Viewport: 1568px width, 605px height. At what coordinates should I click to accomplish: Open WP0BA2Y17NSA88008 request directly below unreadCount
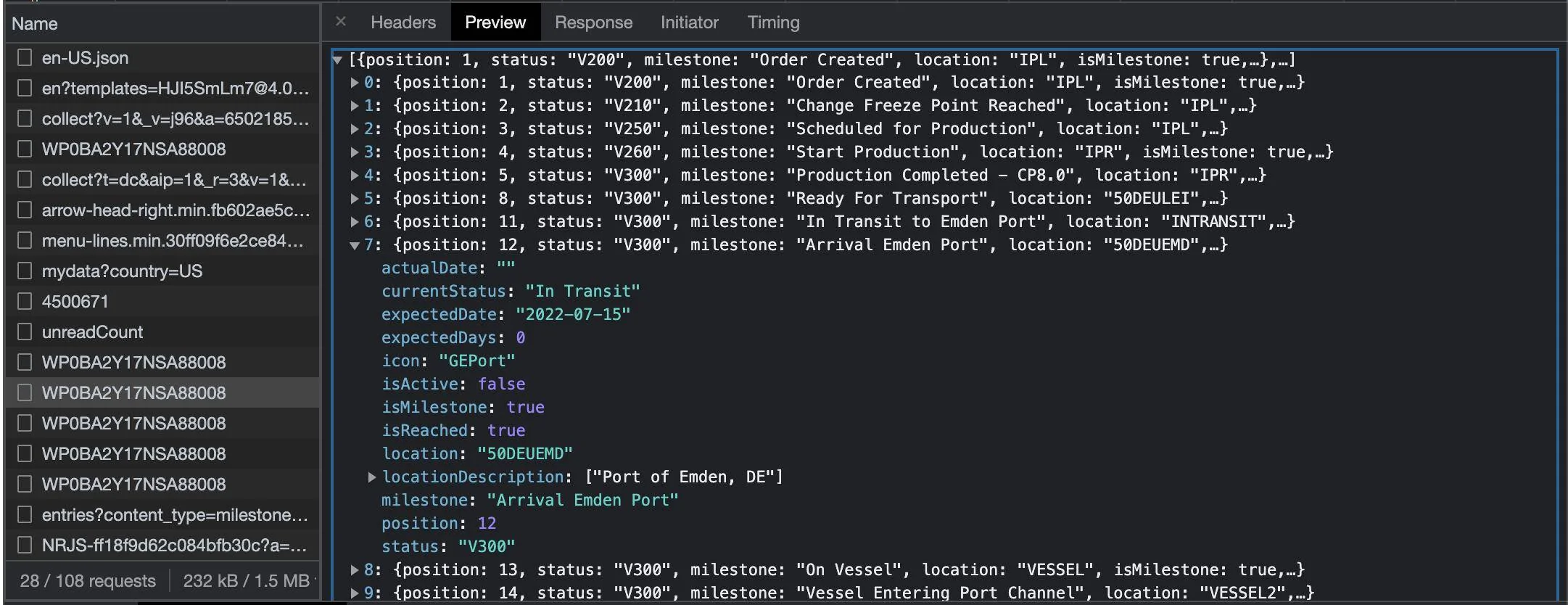[x=162, y=362]
